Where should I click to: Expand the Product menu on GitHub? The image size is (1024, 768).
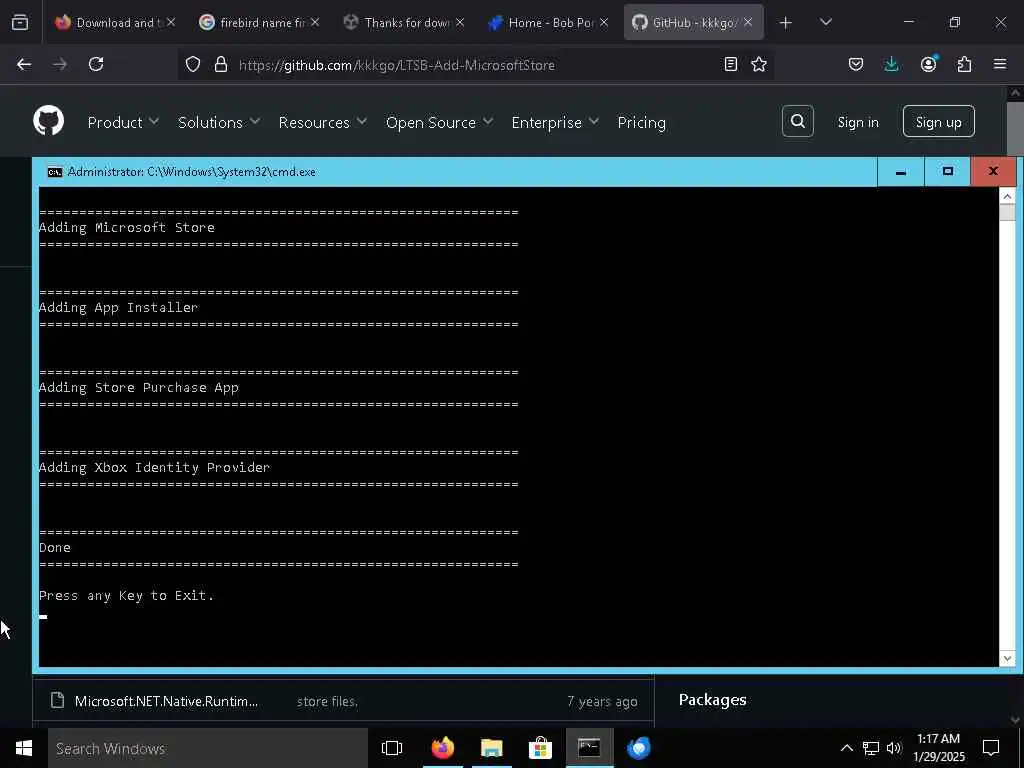click(x=123, y=122)
